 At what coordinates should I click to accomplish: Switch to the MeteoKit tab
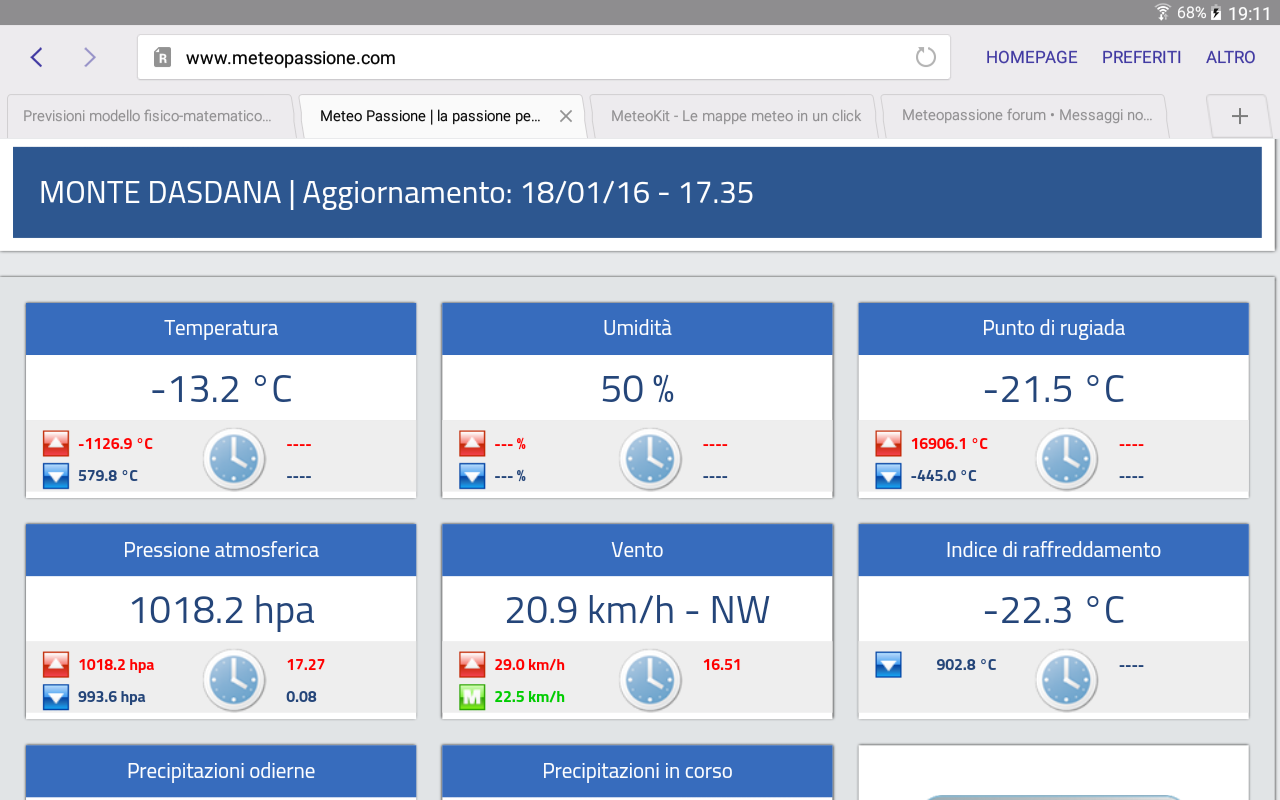[735, 116]
